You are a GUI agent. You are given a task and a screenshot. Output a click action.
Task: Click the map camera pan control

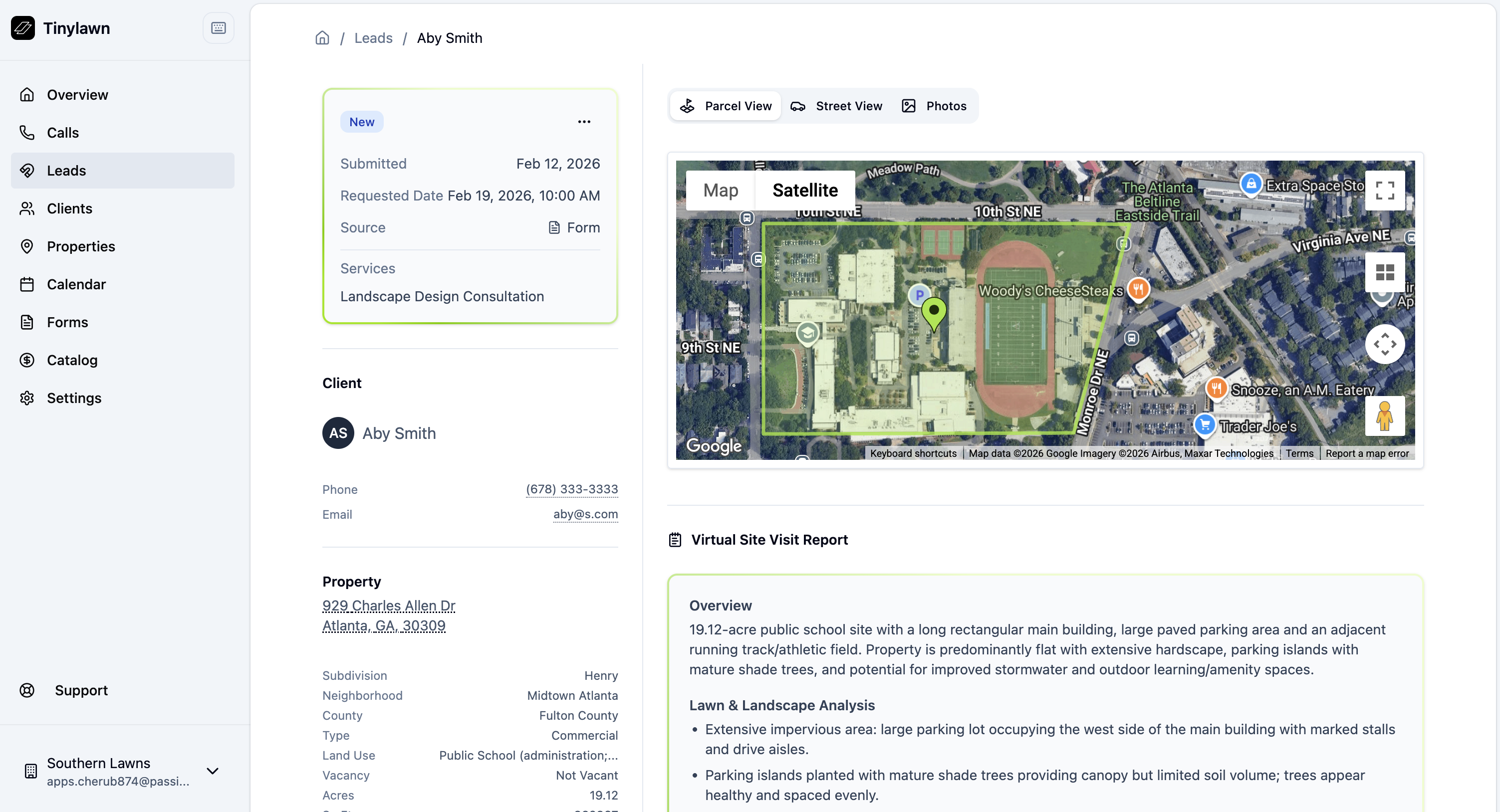click(1384, 344)
